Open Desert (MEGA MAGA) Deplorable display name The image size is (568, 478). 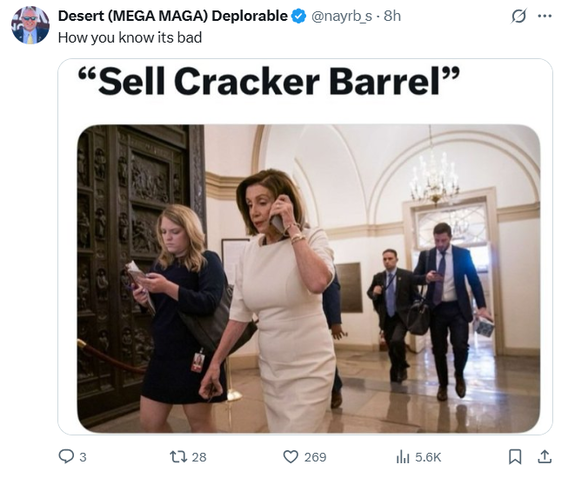(173, 16)
